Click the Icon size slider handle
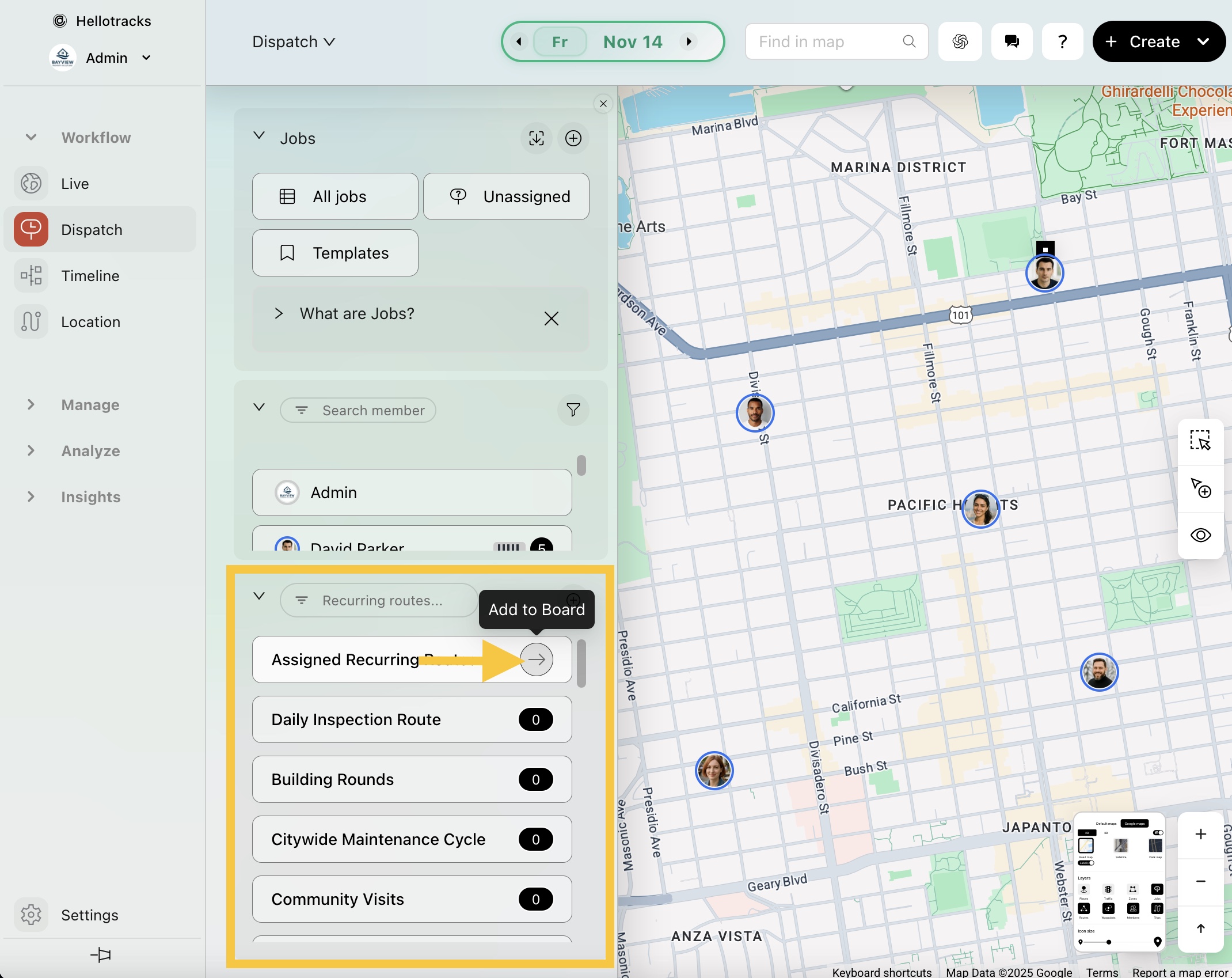Viewport: 1232px width, 978px height. coord(1108,942)
